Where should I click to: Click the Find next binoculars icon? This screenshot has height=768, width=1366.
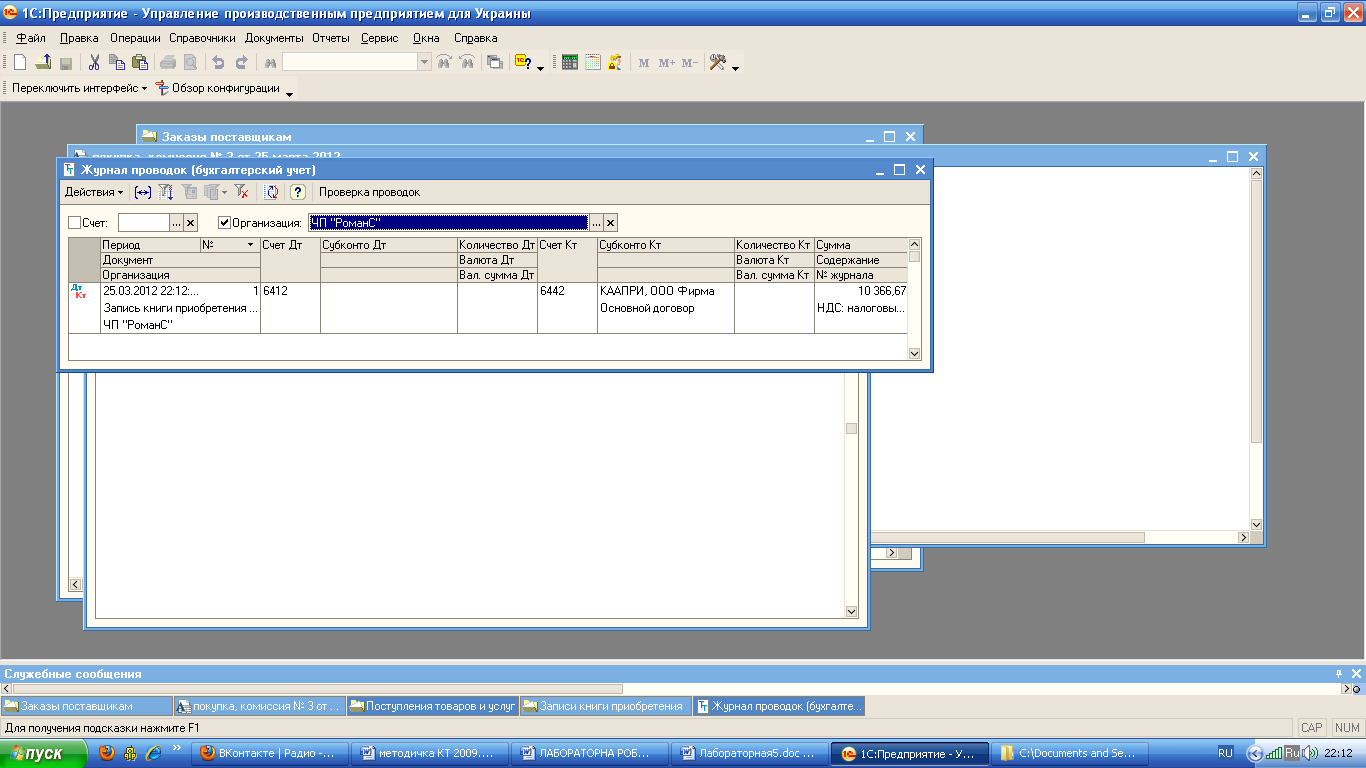coord(444,62)
